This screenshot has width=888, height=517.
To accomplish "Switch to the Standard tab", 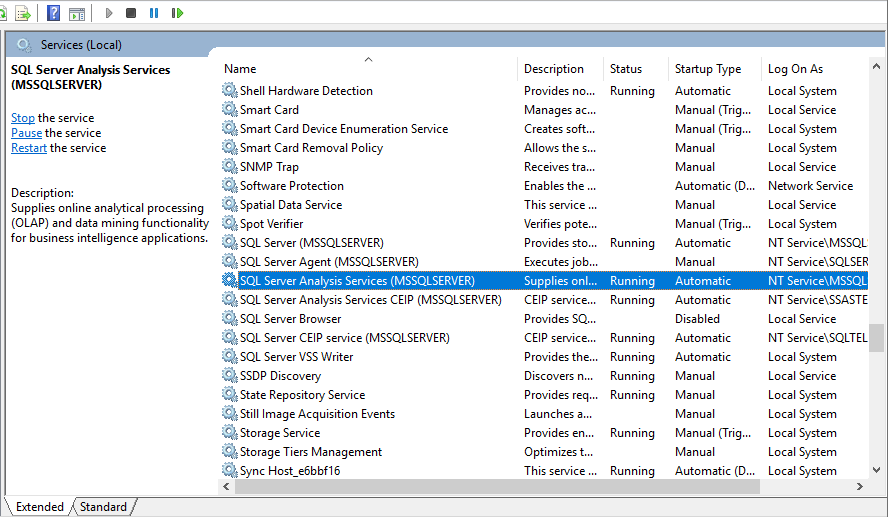I will [x=103, y=507].
